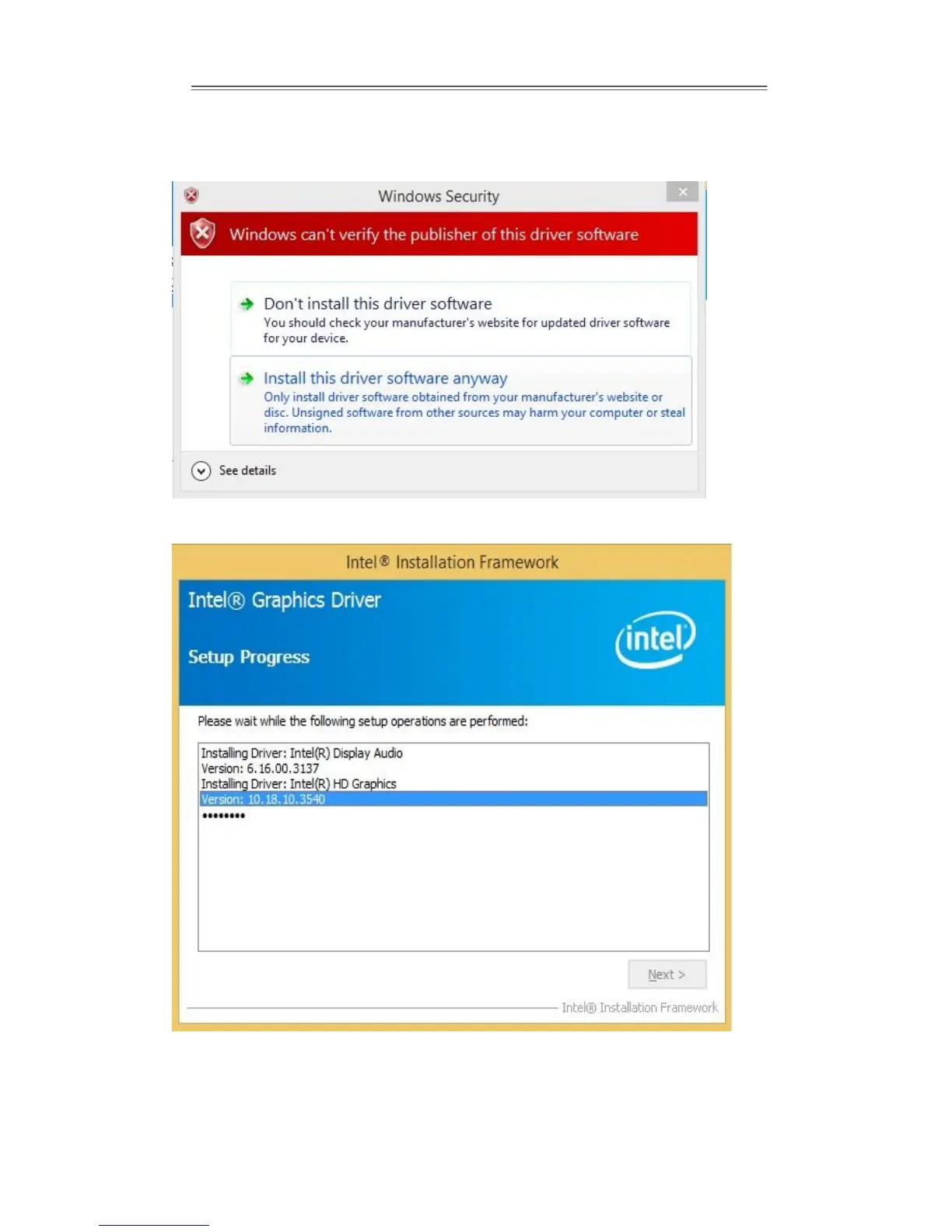Image resolution: width=952 pixels, height=1232 pixels.
Task: Click the See details label text
Action: point(247,471)
